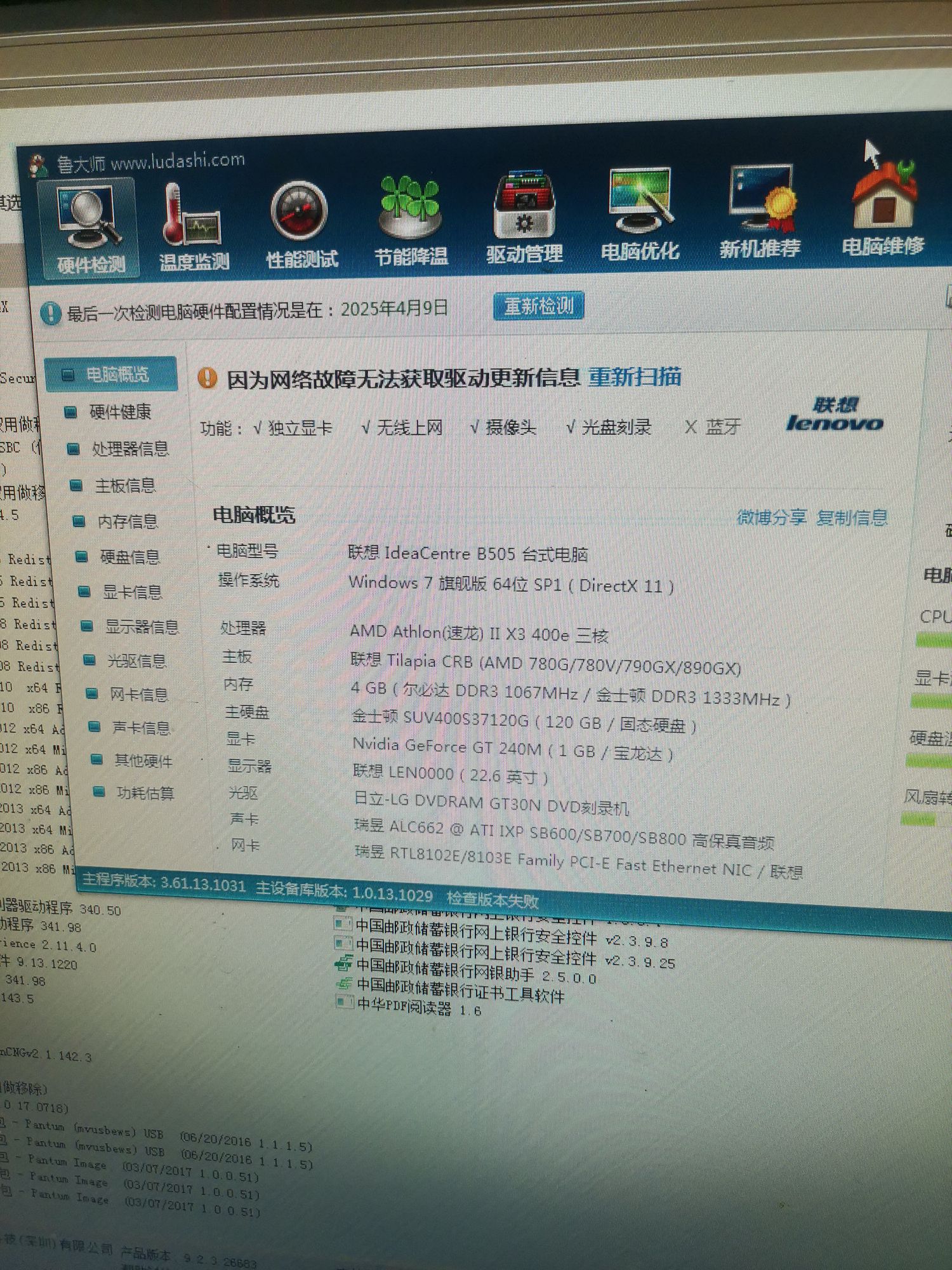
Task: Click the 联想 Lenovo brand logo
Action: click(835, 415)
